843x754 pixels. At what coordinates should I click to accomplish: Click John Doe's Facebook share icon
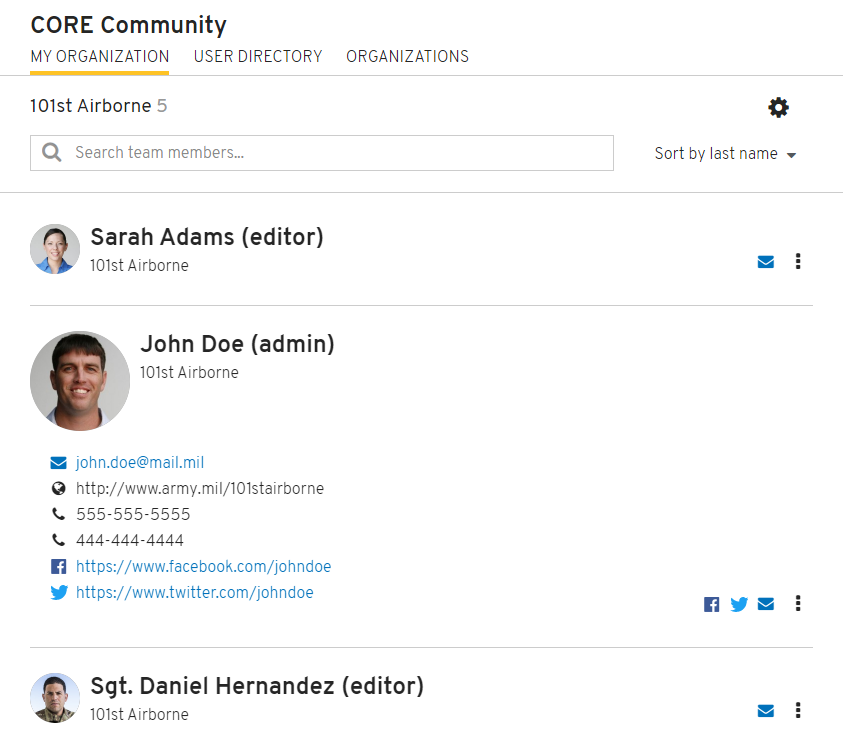[x=711, y=604]
